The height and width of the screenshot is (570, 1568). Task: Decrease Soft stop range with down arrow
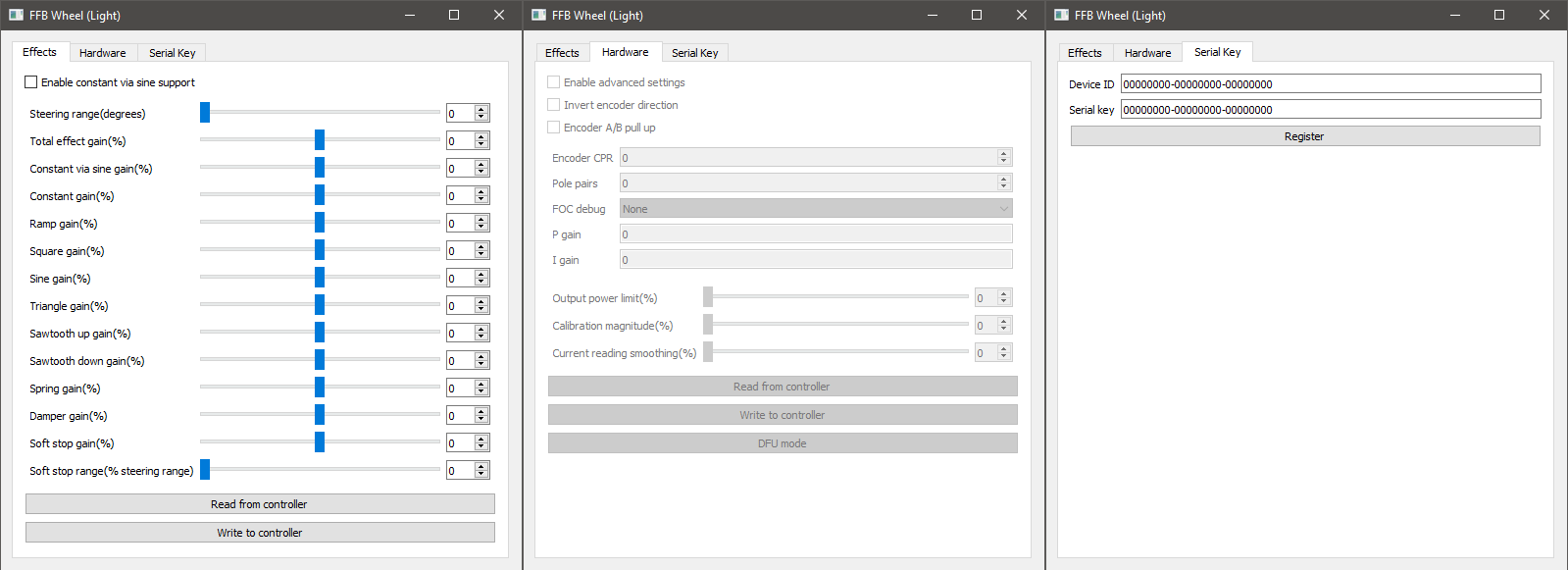coord(481,475)
